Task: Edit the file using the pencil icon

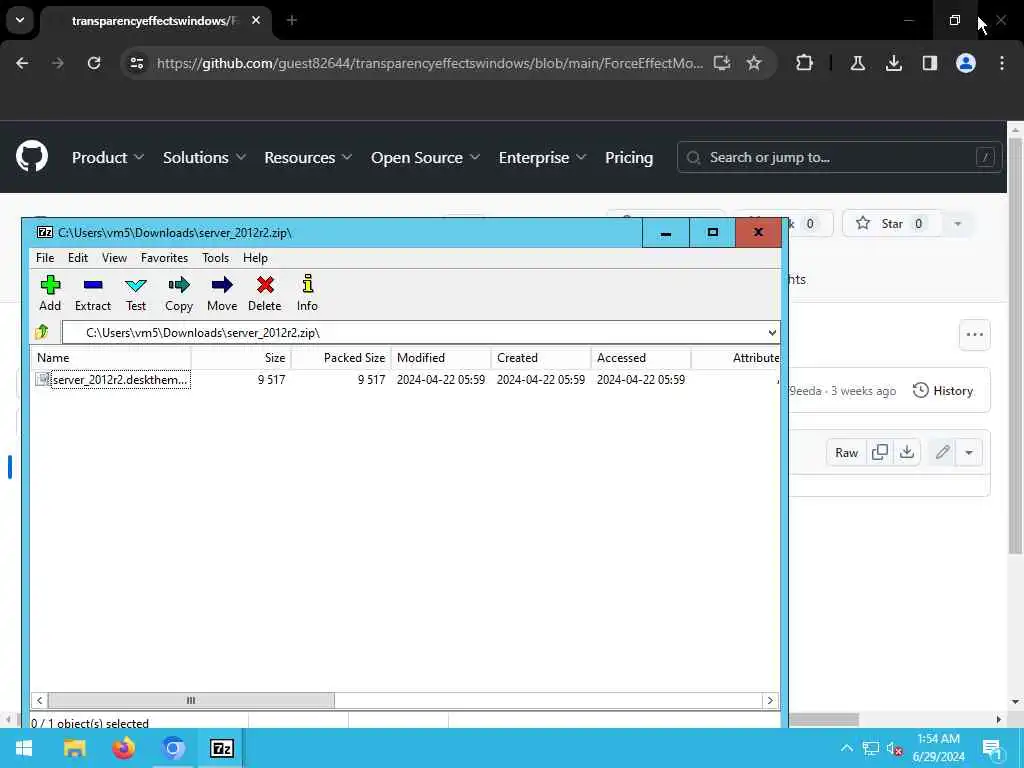Action: pyautogui.click(x=942, y=453)
